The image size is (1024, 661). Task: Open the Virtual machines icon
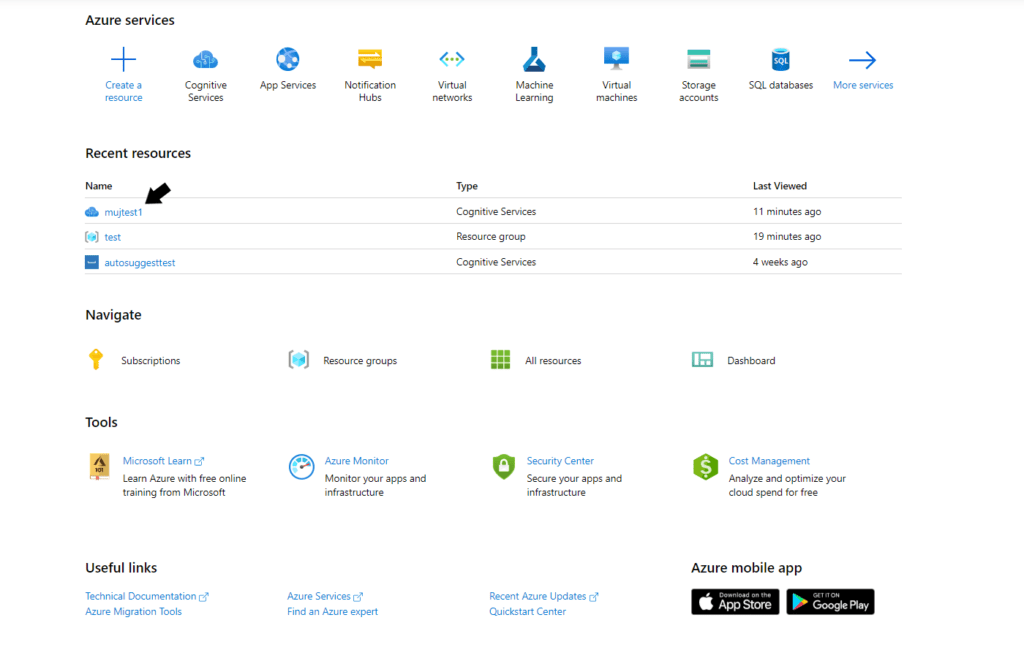pyautogui.click(x=616, y=59)
